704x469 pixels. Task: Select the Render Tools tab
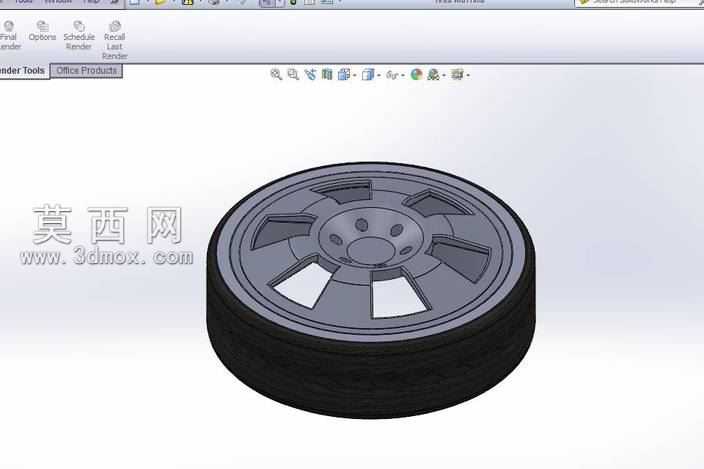[23, 71]
